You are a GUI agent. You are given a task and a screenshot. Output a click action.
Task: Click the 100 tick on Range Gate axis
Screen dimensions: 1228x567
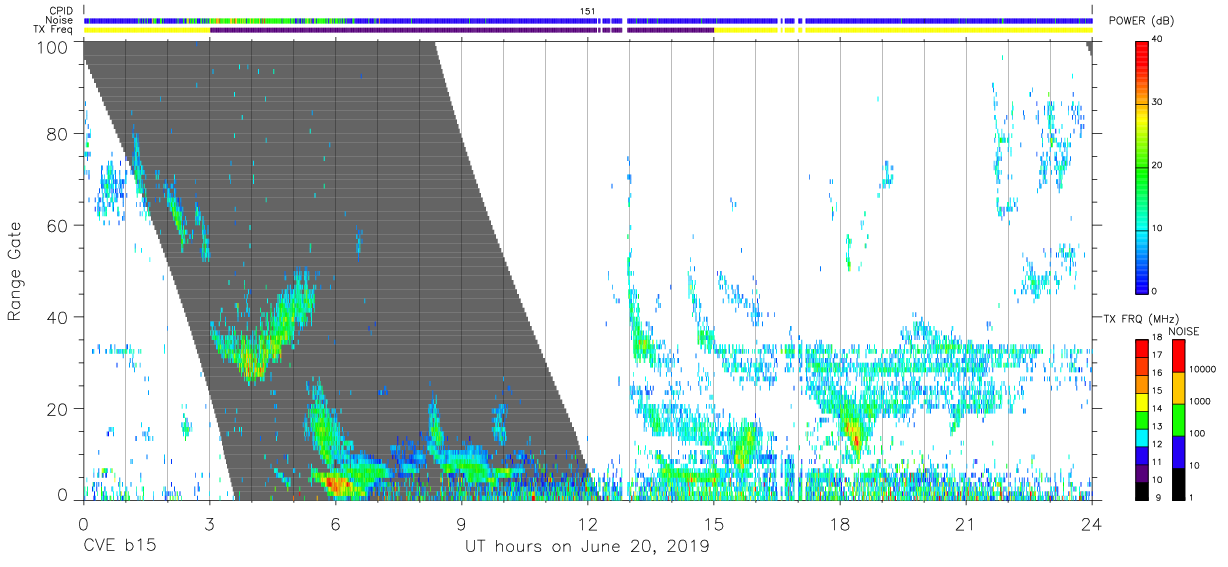pos(54,46)
